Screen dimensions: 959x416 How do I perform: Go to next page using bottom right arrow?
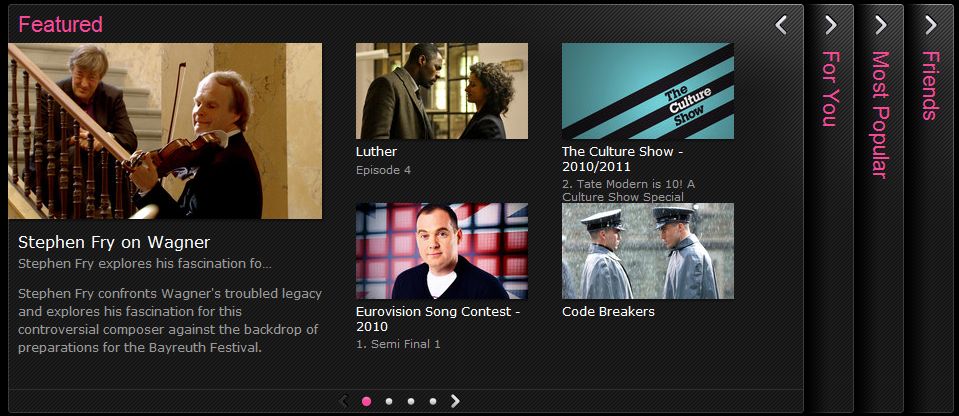tap(455, 401)
